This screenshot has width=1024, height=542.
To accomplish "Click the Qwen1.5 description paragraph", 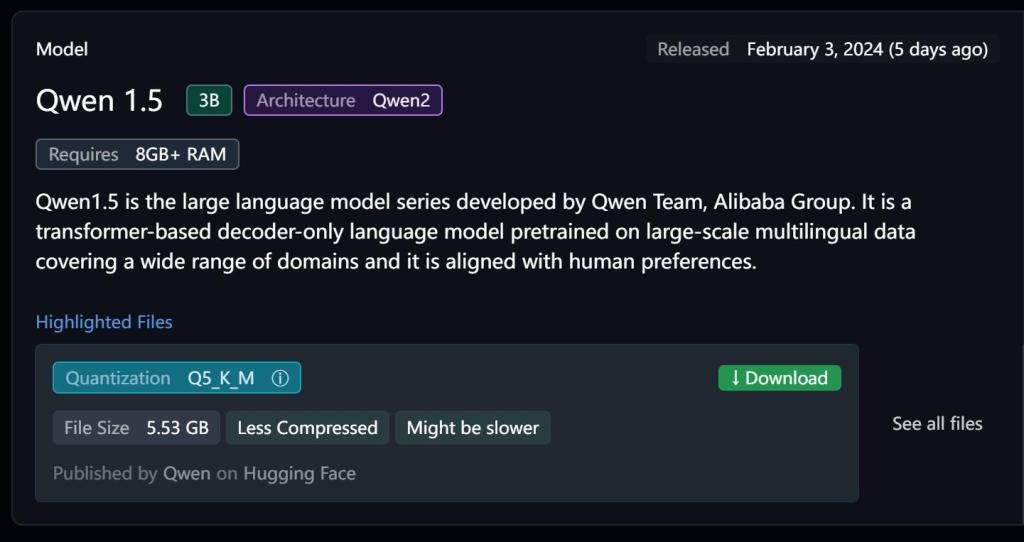I will click(x=475, y=232).
